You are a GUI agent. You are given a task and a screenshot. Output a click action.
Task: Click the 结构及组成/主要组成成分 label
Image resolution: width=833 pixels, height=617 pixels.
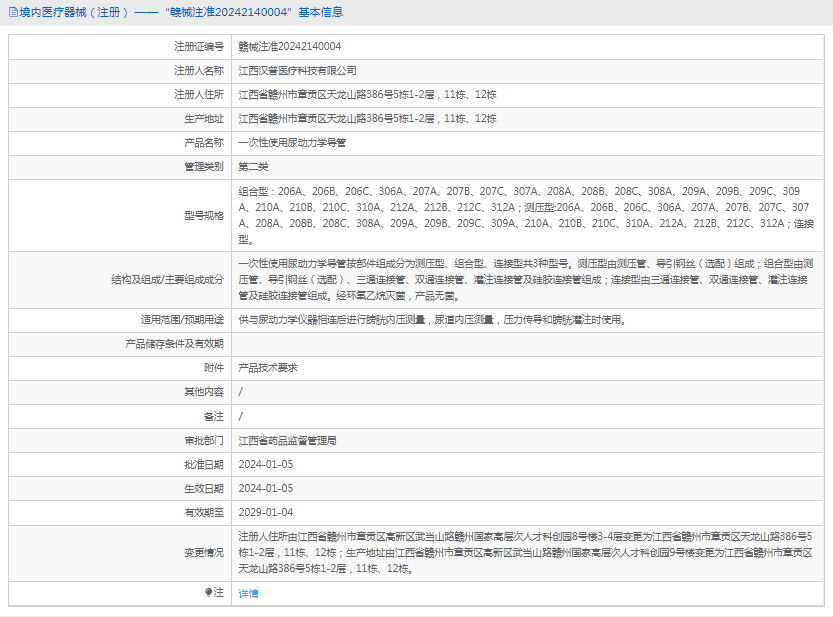[167, 280]
